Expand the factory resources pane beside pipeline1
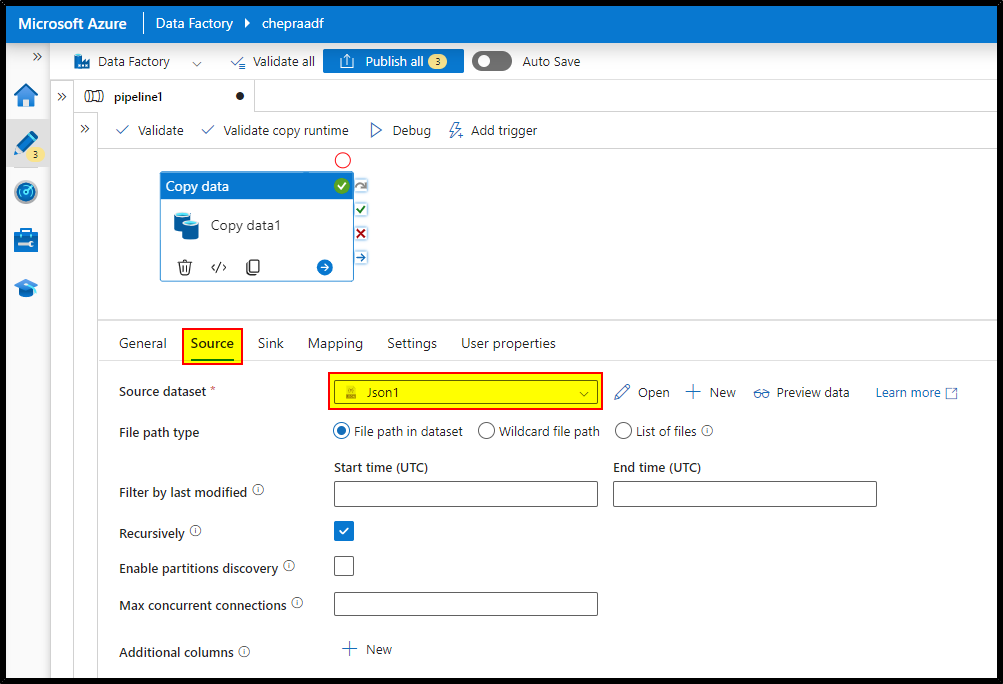 pos(61,97)
